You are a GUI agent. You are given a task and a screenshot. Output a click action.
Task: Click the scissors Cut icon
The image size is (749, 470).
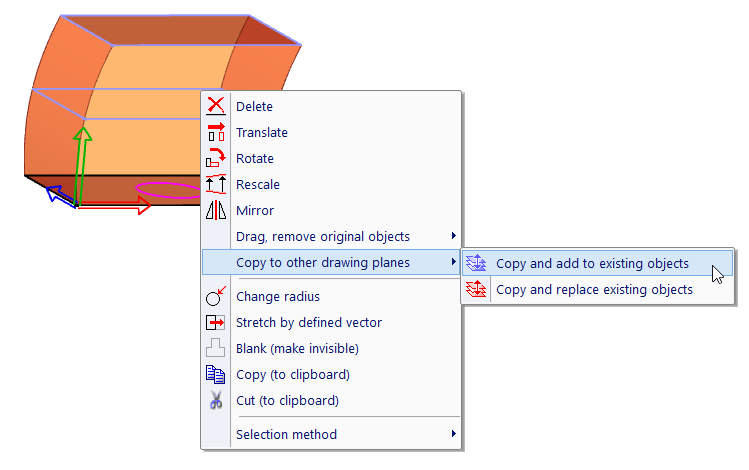point(216,401)
